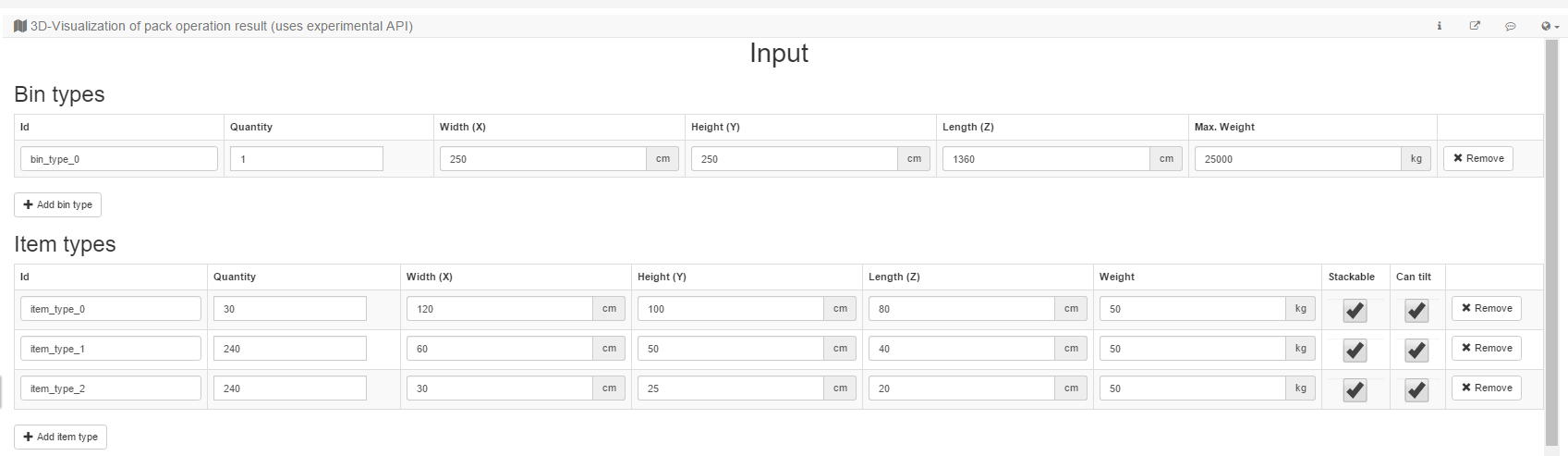The height and width of the screenshot is (456, 1568).
Task: Open the globe language dropdown
Action: pyautogui.click(x=1550, y=26)
